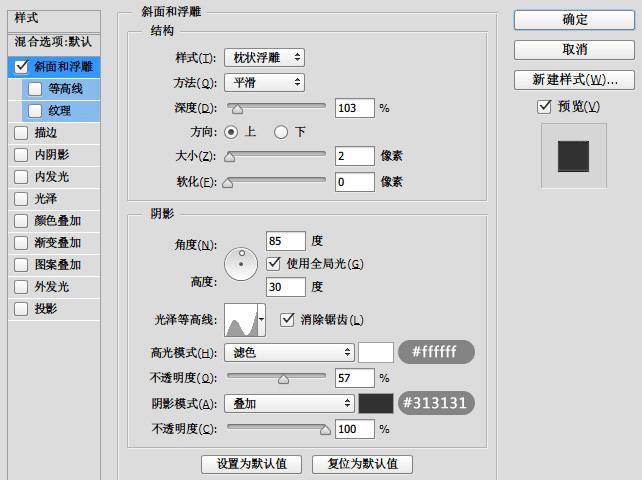This screenshot has height=480, width=642.
Task: Click the style preview thumbnail square
Action: (x=573, y=156)
